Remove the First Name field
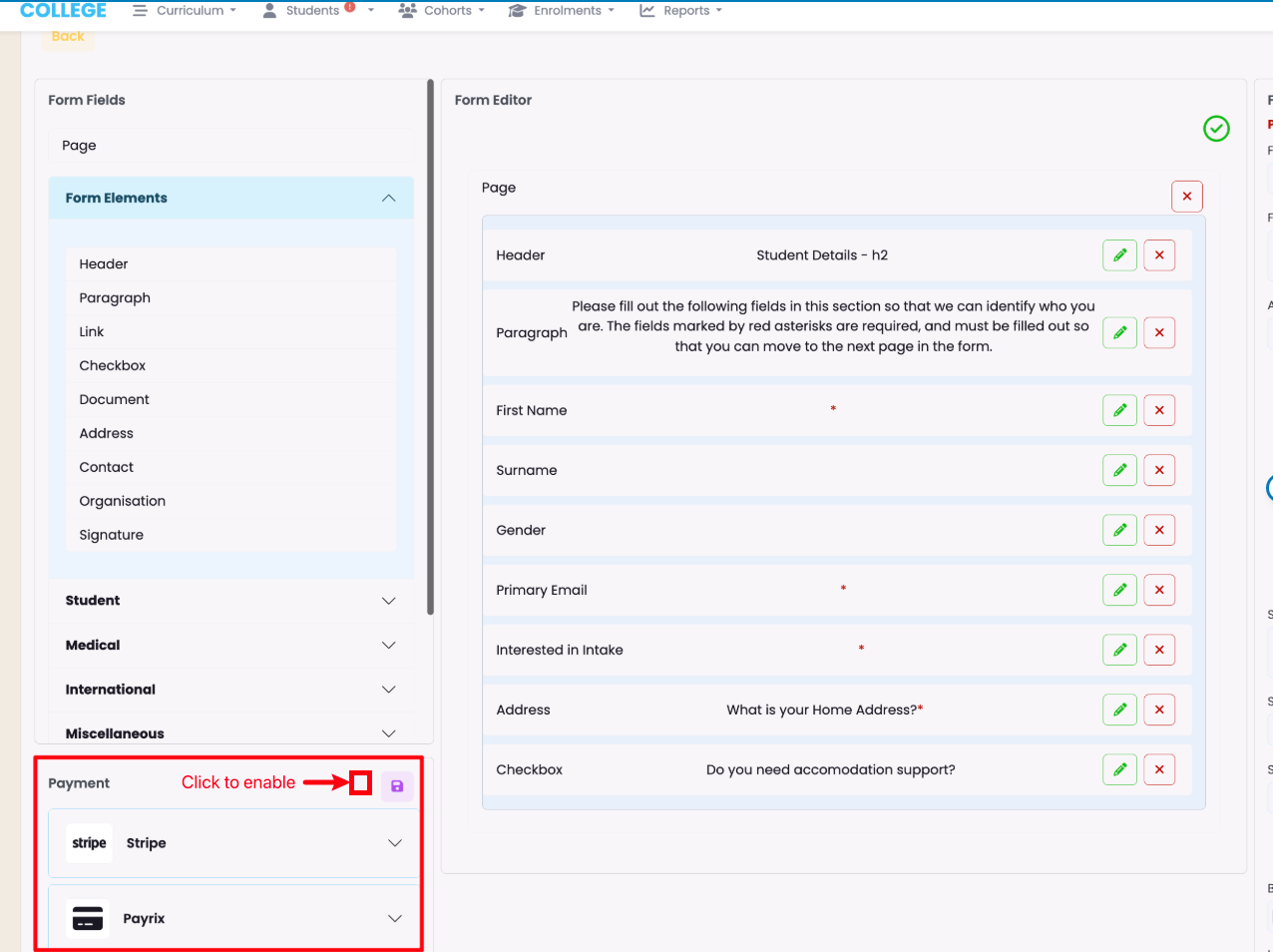The height and width of the screenshot is (952, 1273). point(1159,410)
